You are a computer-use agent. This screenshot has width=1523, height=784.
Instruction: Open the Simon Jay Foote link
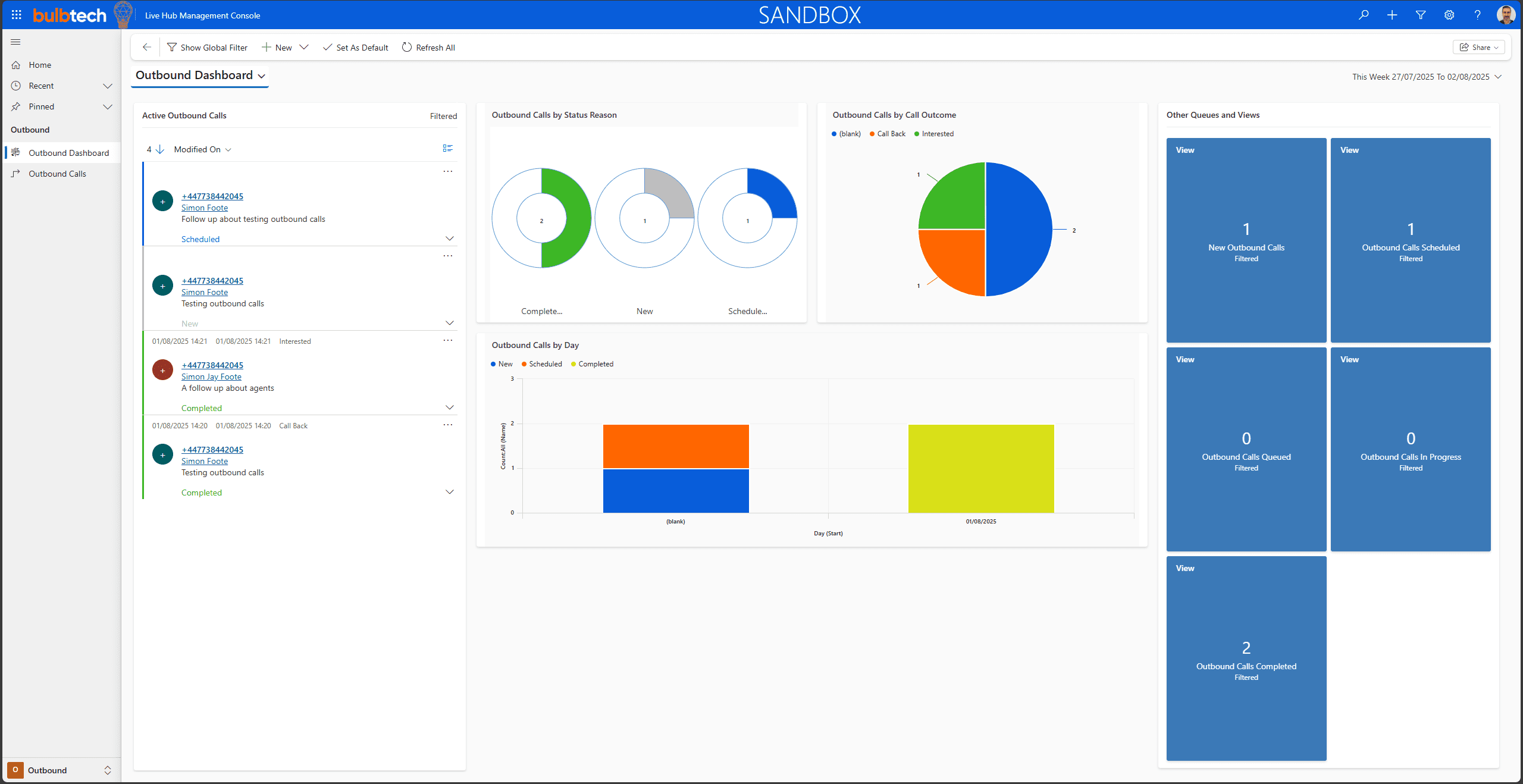[x=211, y=377]
